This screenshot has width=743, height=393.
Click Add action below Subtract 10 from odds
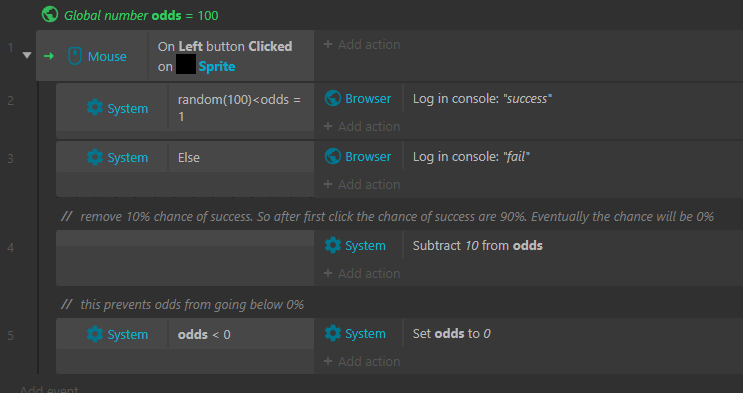[362, 273]
